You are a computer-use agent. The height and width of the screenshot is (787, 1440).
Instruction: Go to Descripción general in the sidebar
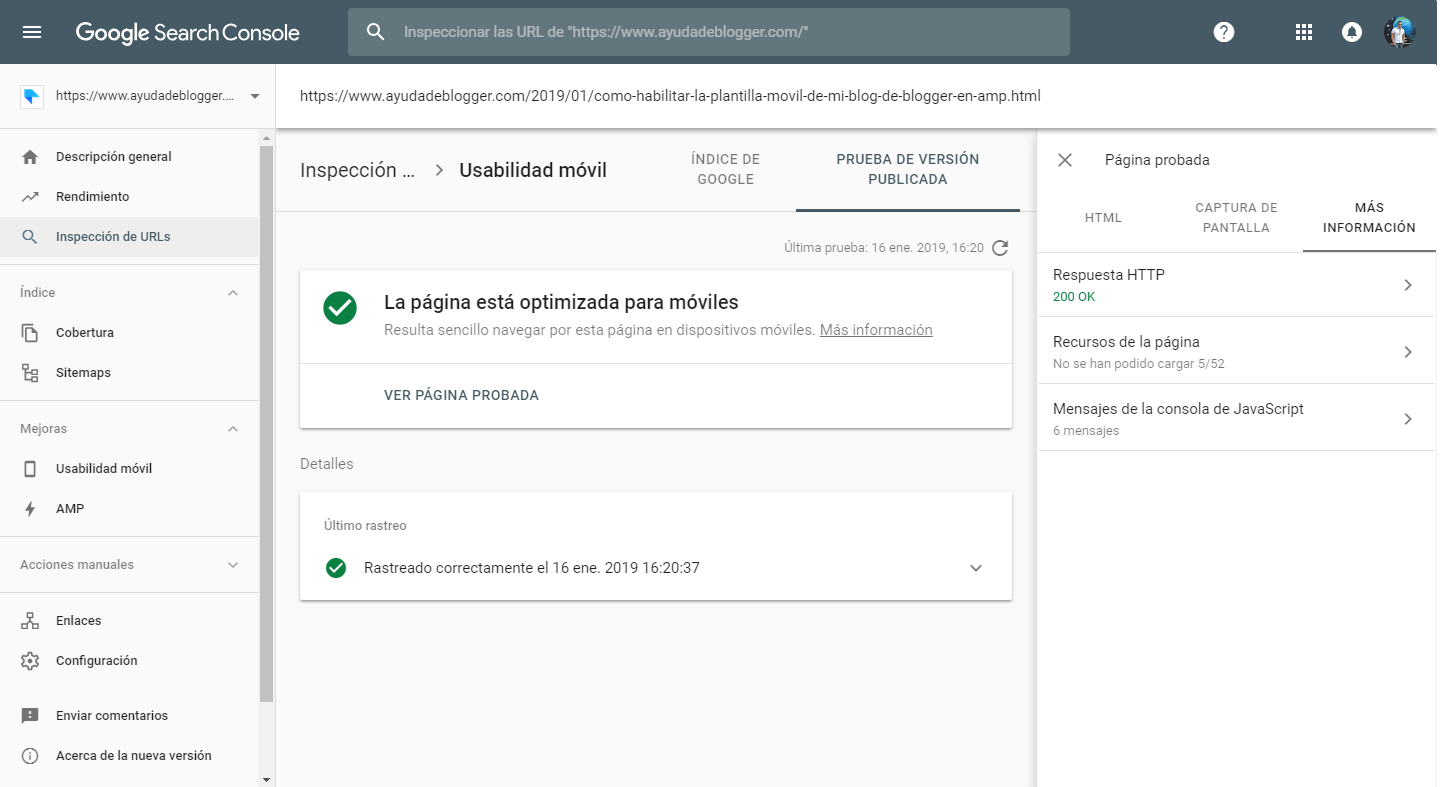click(130, 157)
